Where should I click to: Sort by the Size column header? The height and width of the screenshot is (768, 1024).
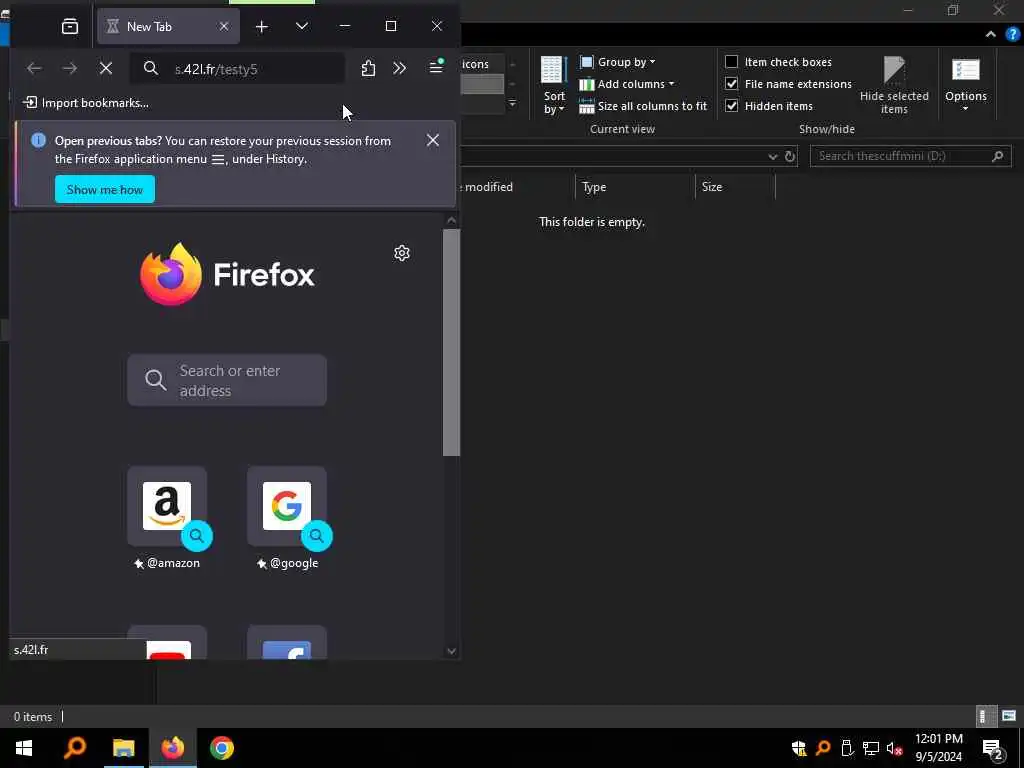(735, 187)
